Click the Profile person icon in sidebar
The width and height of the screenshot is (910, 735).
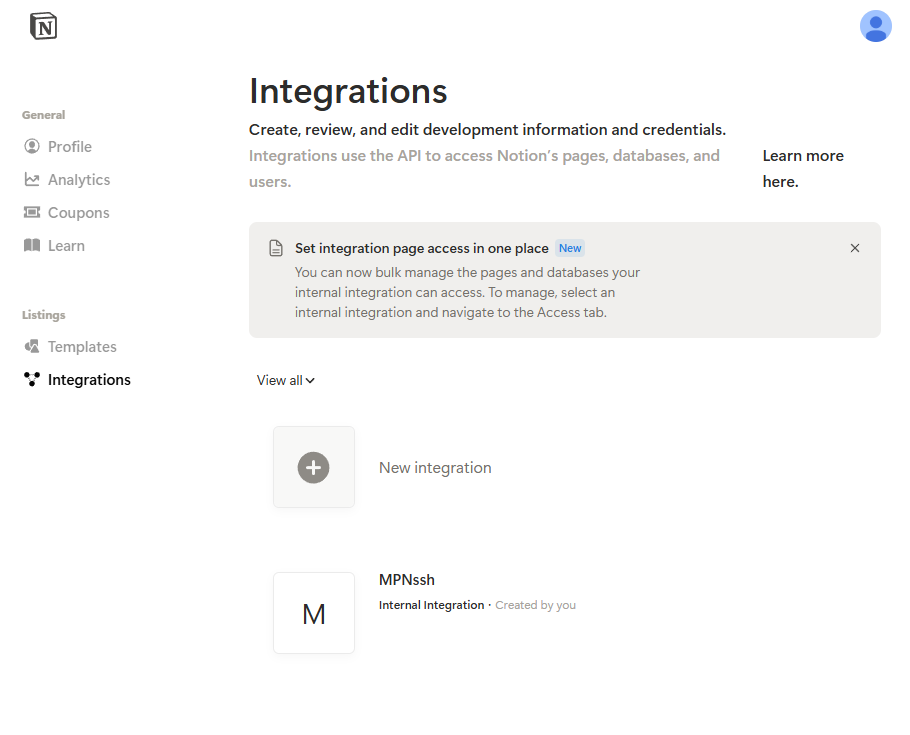click(x=32, y=146)
